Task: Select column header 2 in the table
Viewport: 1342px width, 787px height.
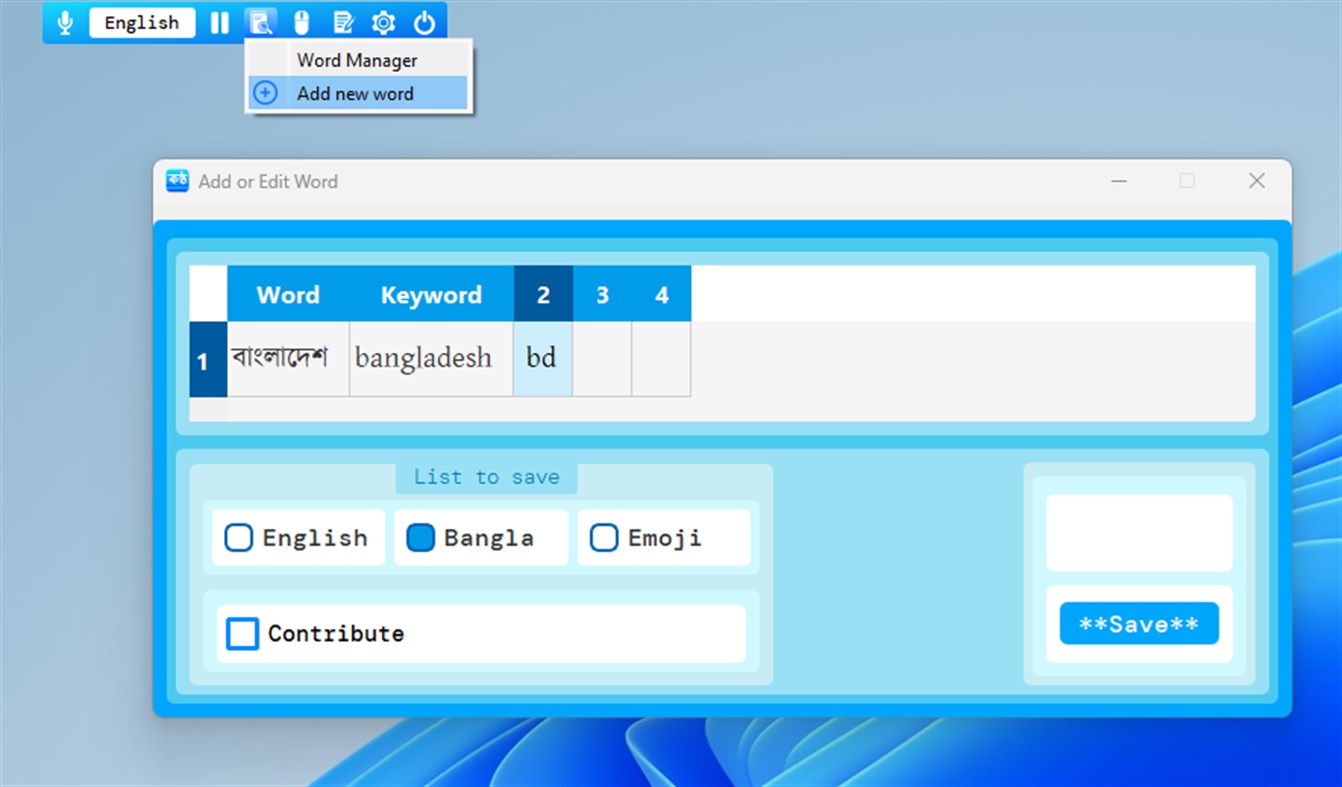Action: [542, 294]
